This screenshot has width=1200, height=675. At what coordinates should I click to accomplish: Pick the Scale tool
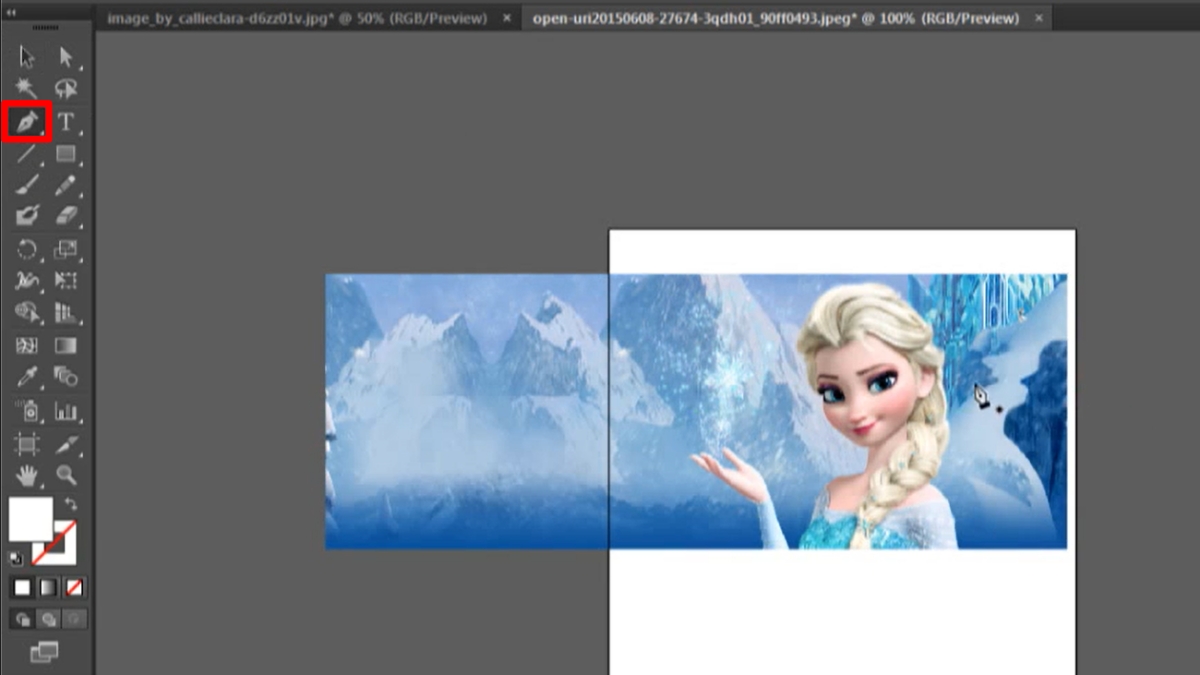(66, 250)
